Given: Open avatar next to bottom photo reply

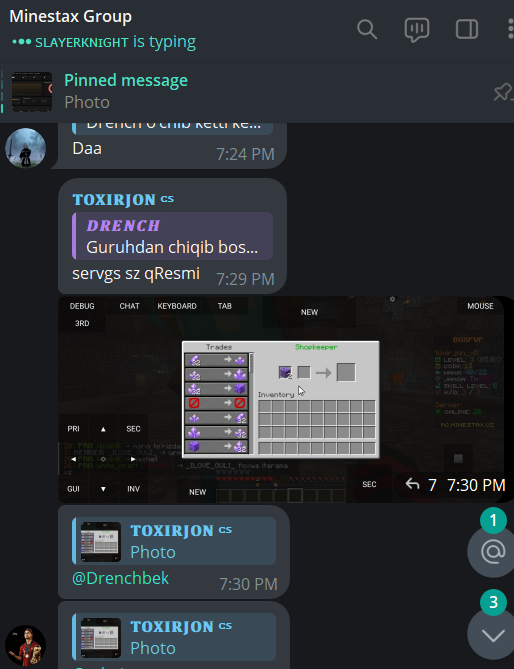Looking at the screenshot, I should point(26,646).
